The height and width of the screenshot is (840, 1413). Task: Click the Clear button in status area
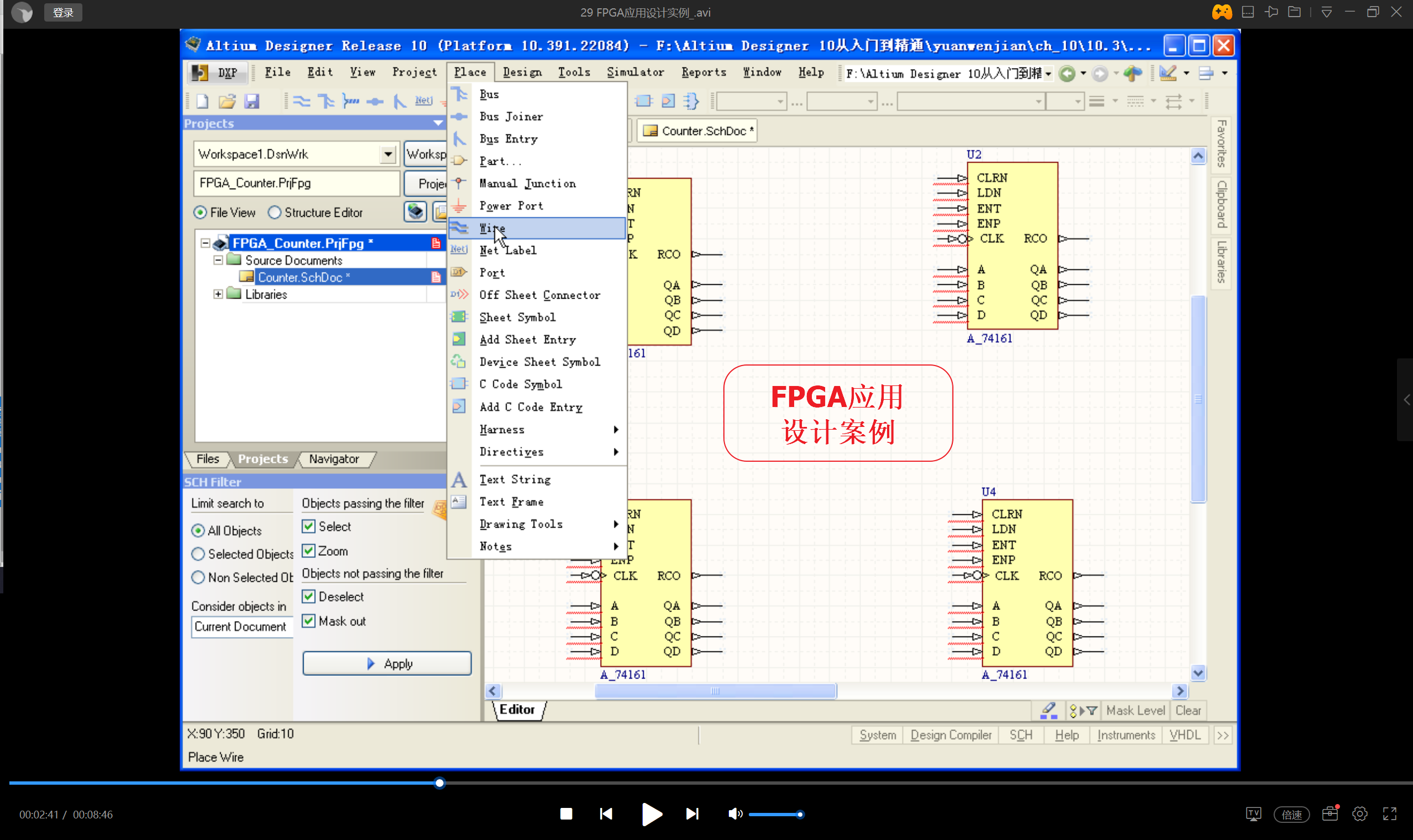pos(1187,710)
